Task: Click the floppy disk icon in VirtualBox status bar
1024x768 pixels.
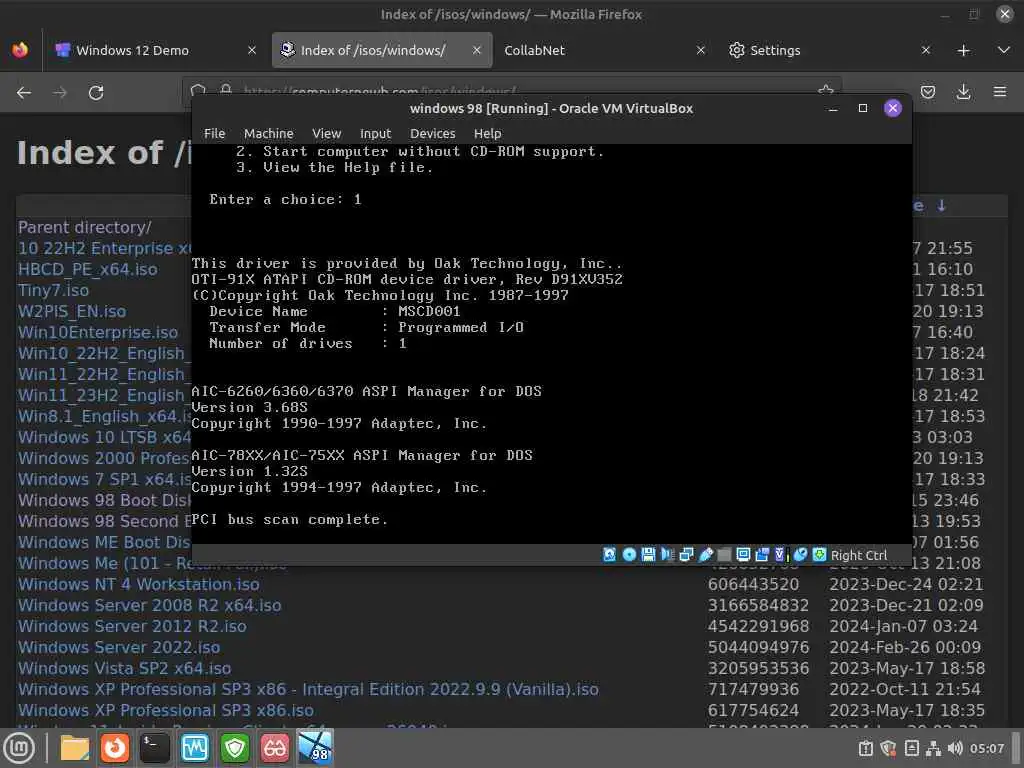Action: click(648, 554)
